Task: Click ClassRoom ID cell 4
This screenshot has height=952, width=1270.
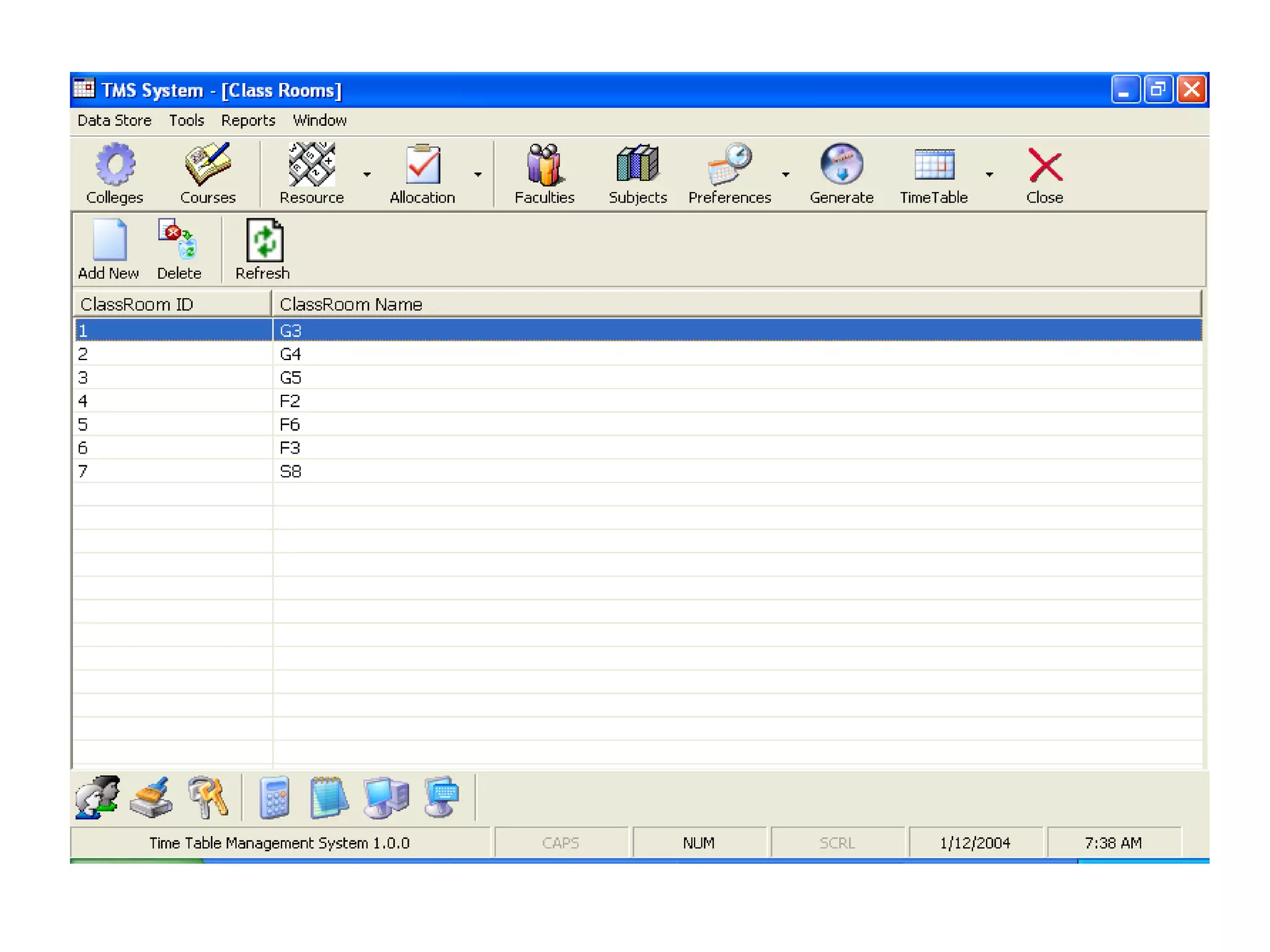Action: 173,401
